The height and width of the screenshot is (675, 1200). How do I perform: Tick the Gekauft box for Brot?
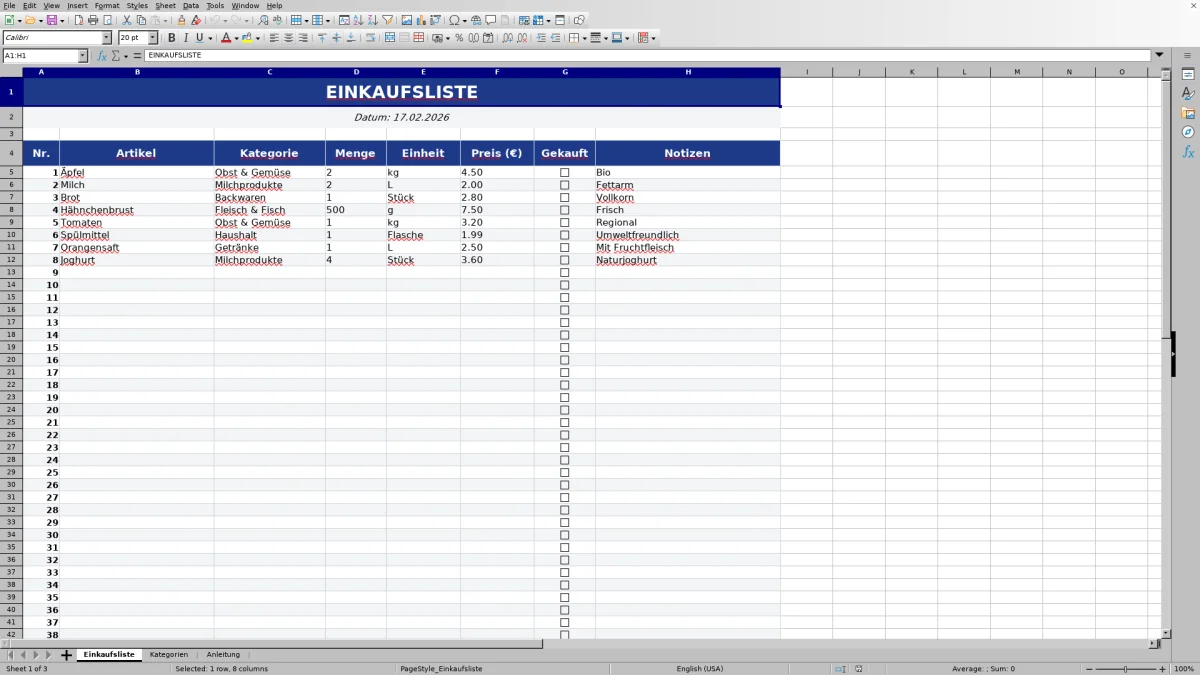point(565,197)
